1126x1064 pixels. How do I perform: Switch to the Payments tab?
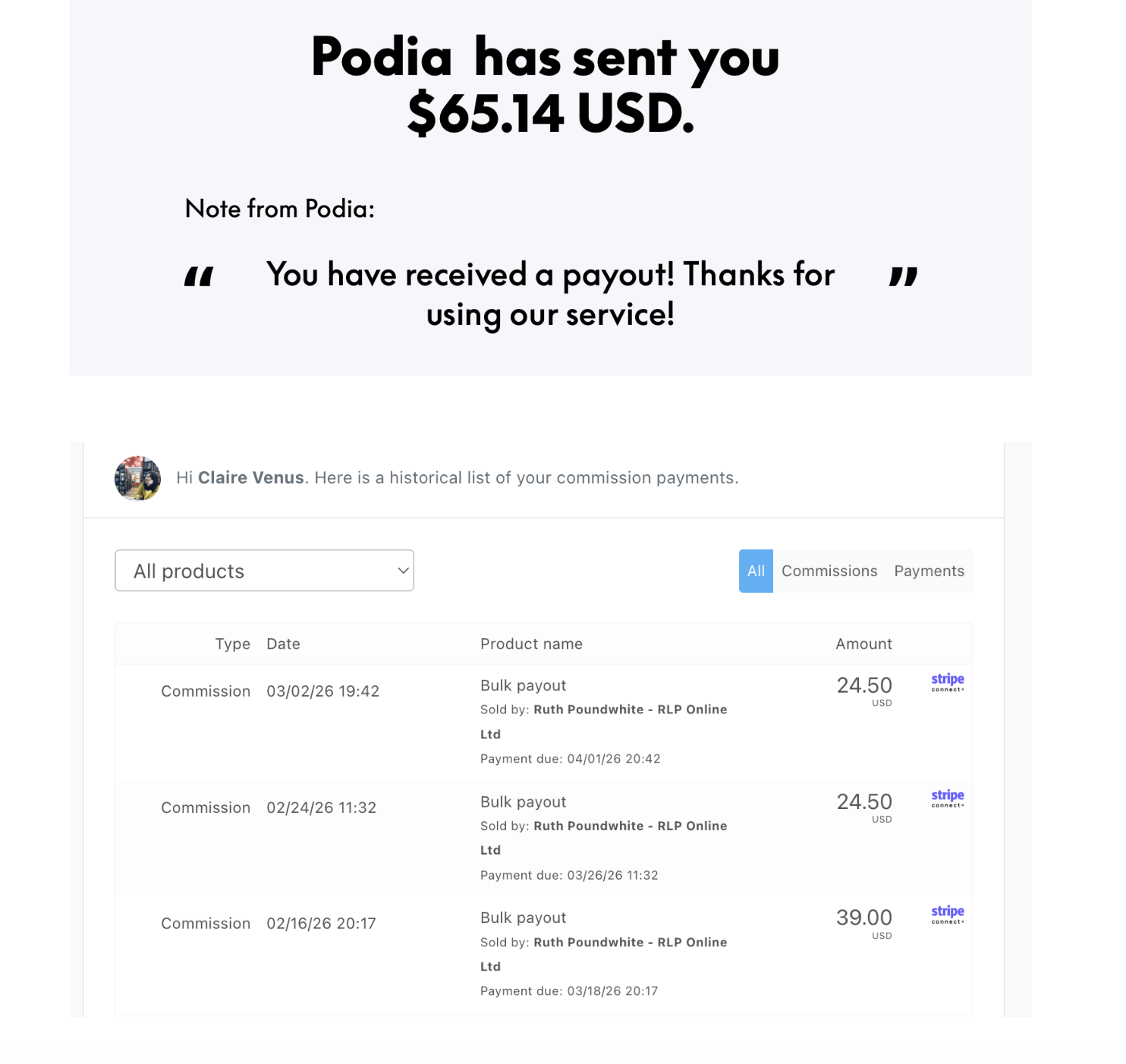pos(929,571)
